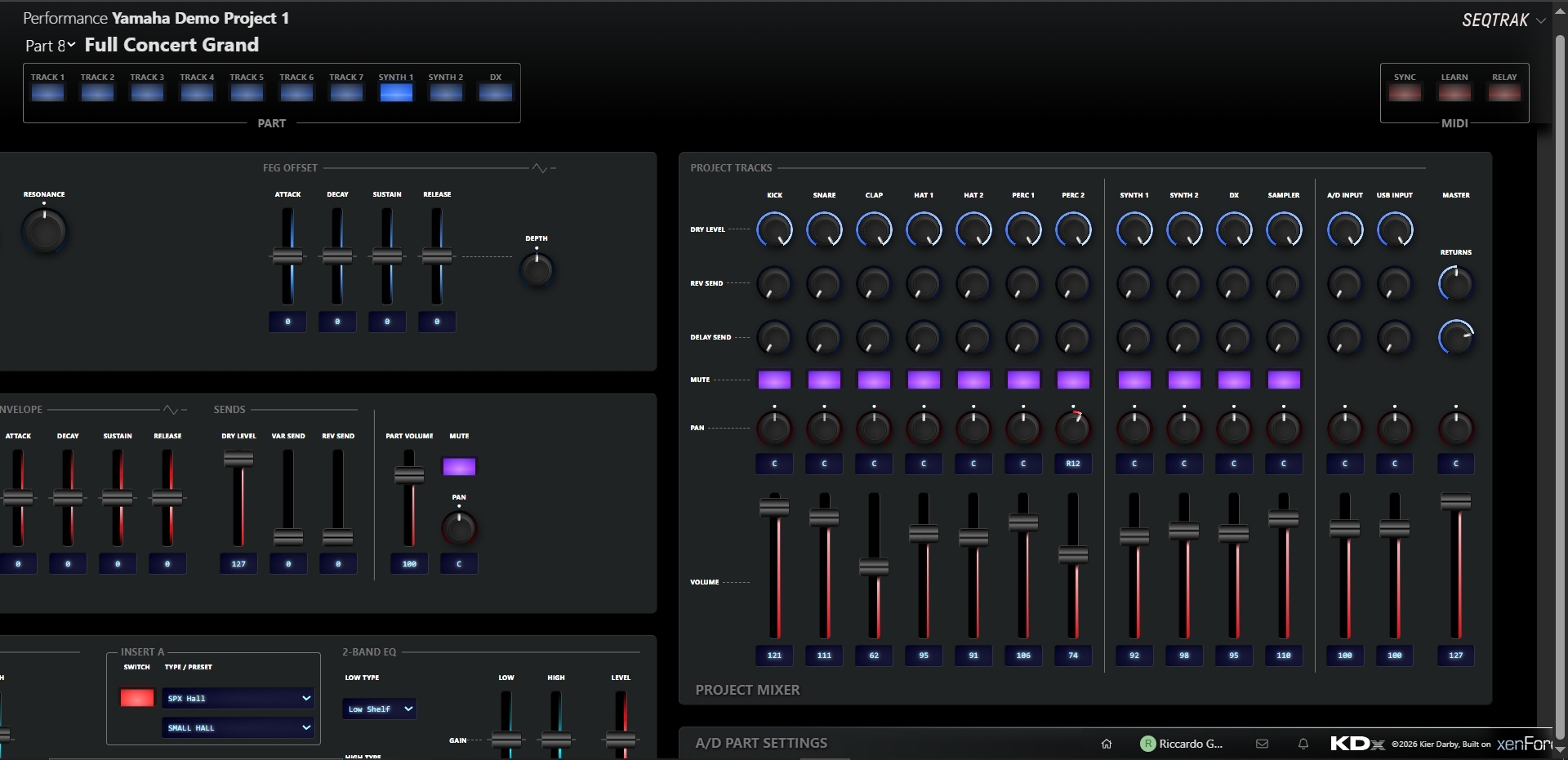Open the Part 8 selector dropdown

point(51,46)
